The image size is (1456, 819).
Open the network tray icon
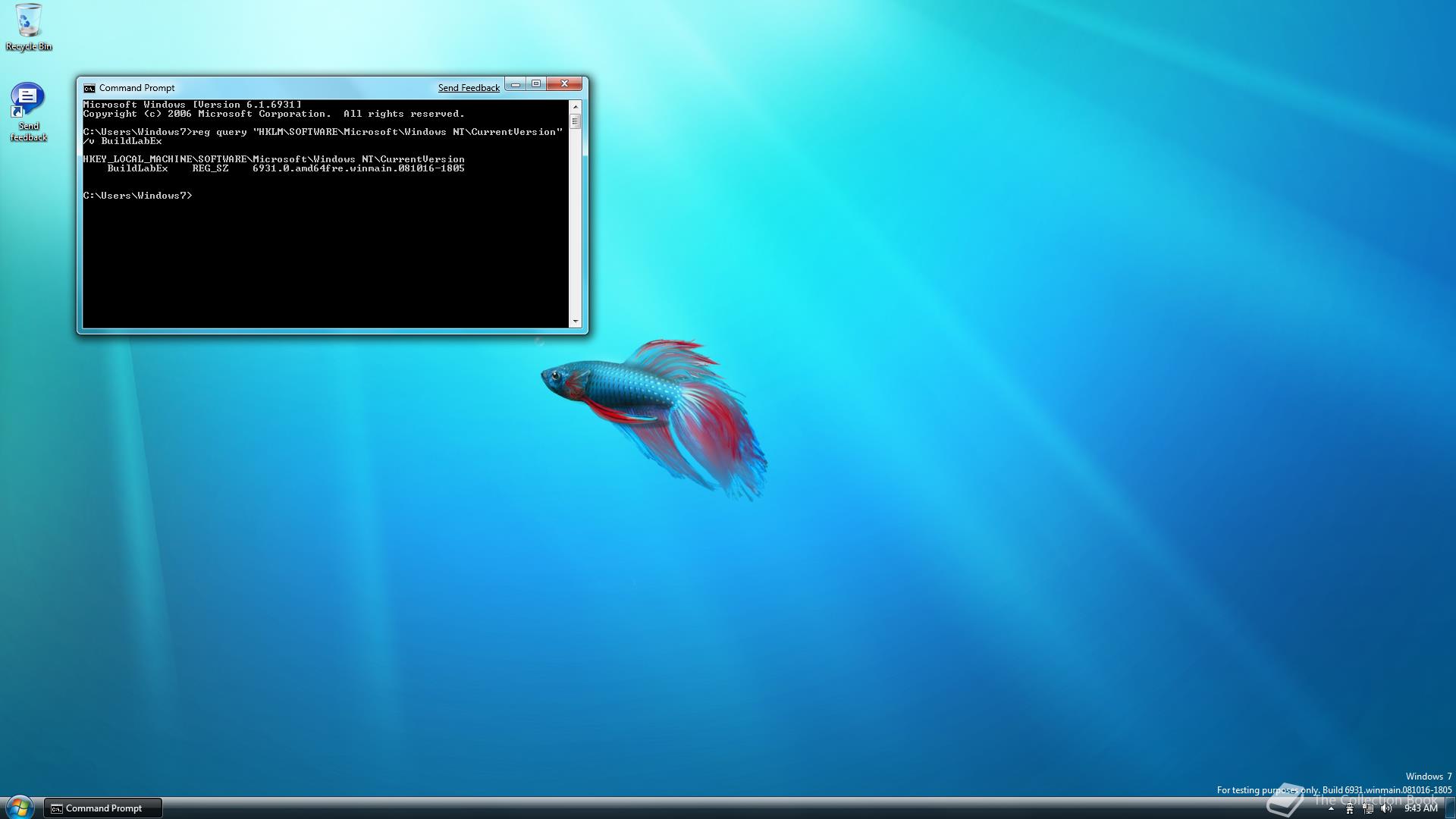1368,809
